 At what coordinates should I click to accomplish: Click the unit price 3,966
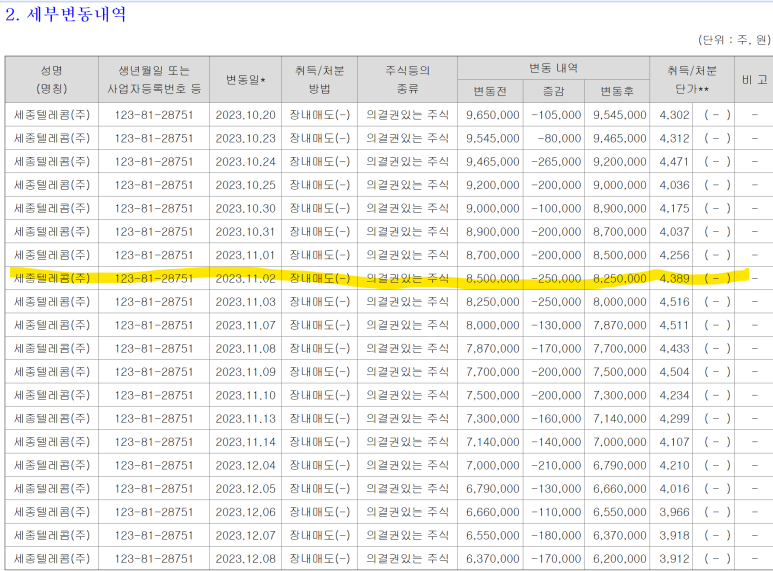tap(674, 512)
